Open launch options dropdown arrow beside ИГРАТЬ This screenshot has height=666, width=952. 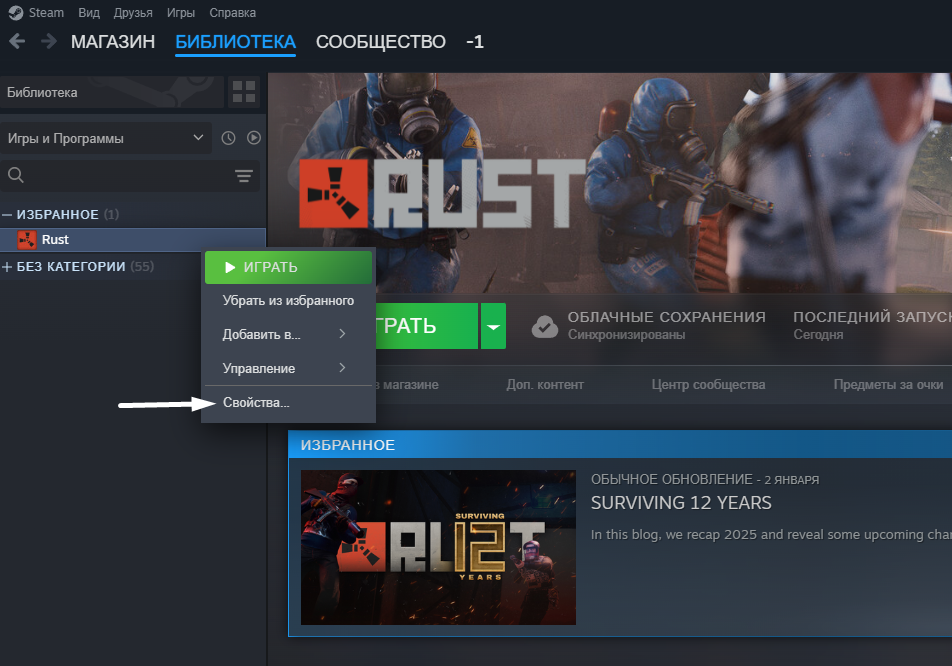tap(493, 326)
